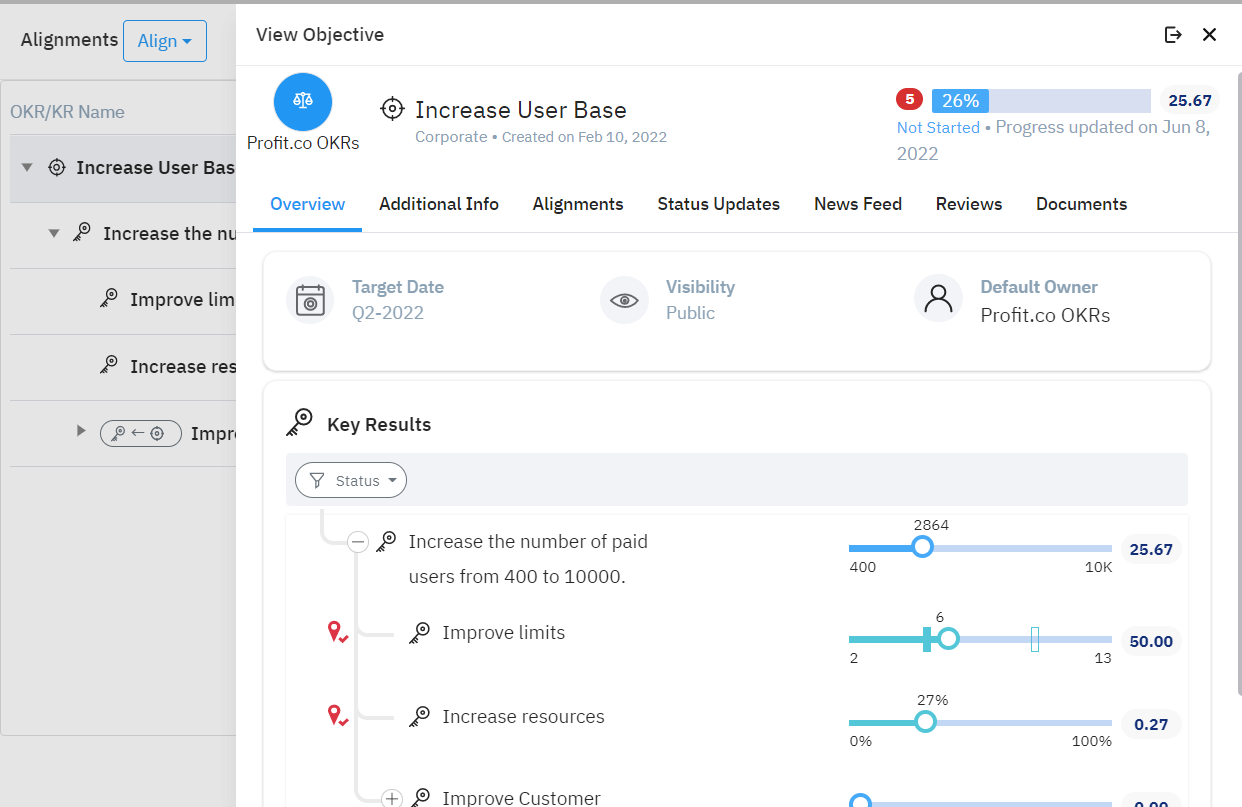
Task: Click the Visibility eye icon
Action: click(624, 300)
